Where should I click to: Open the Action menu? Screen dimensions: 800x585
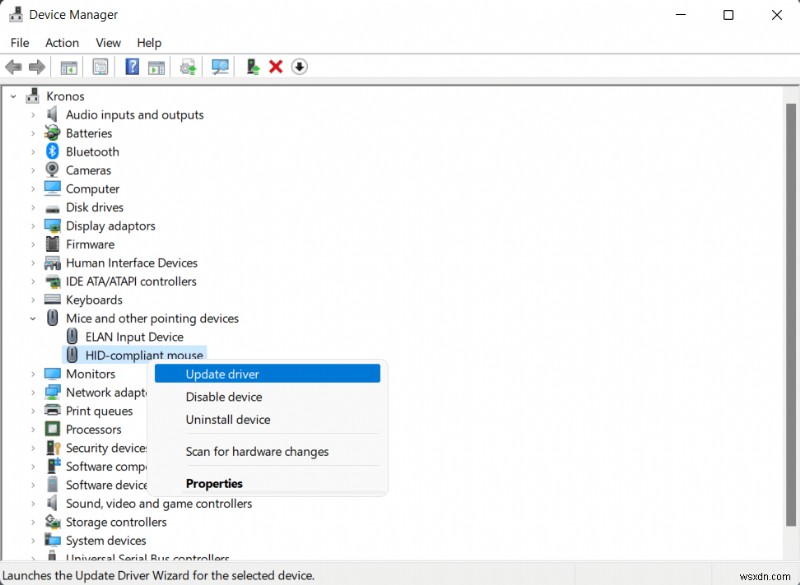[62, 42]
